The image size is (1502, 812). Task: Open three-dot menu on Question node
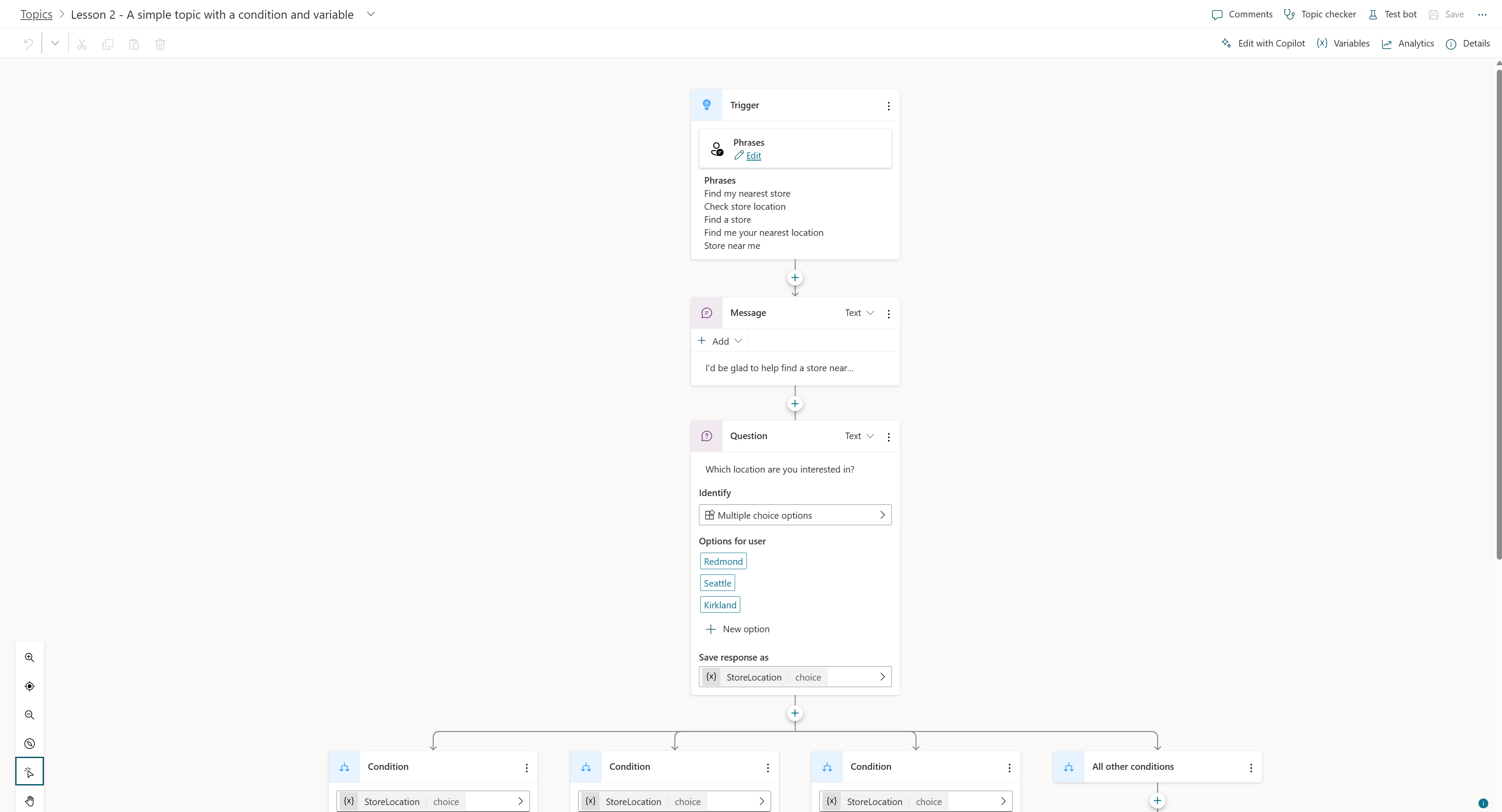[888, 436]
